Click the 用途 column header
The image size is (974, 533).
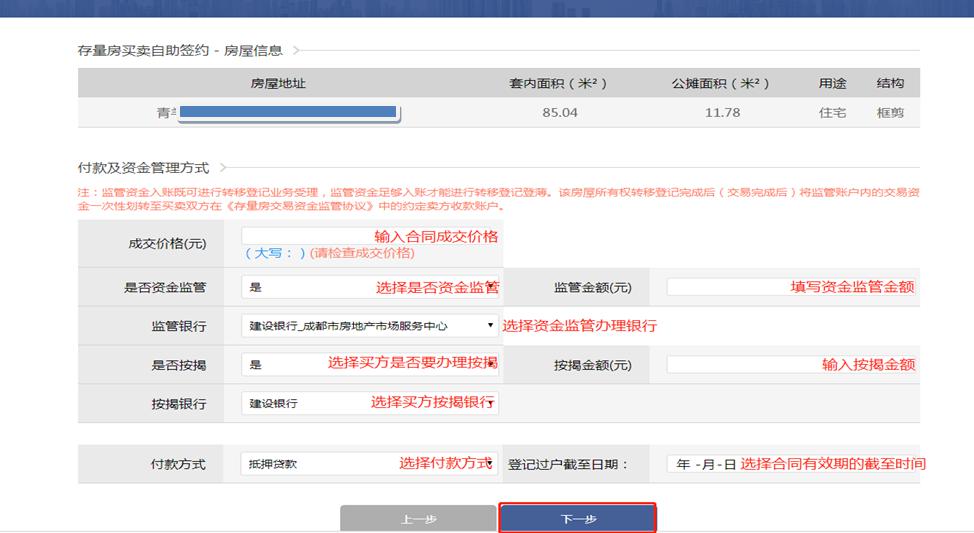coord(832,83)
